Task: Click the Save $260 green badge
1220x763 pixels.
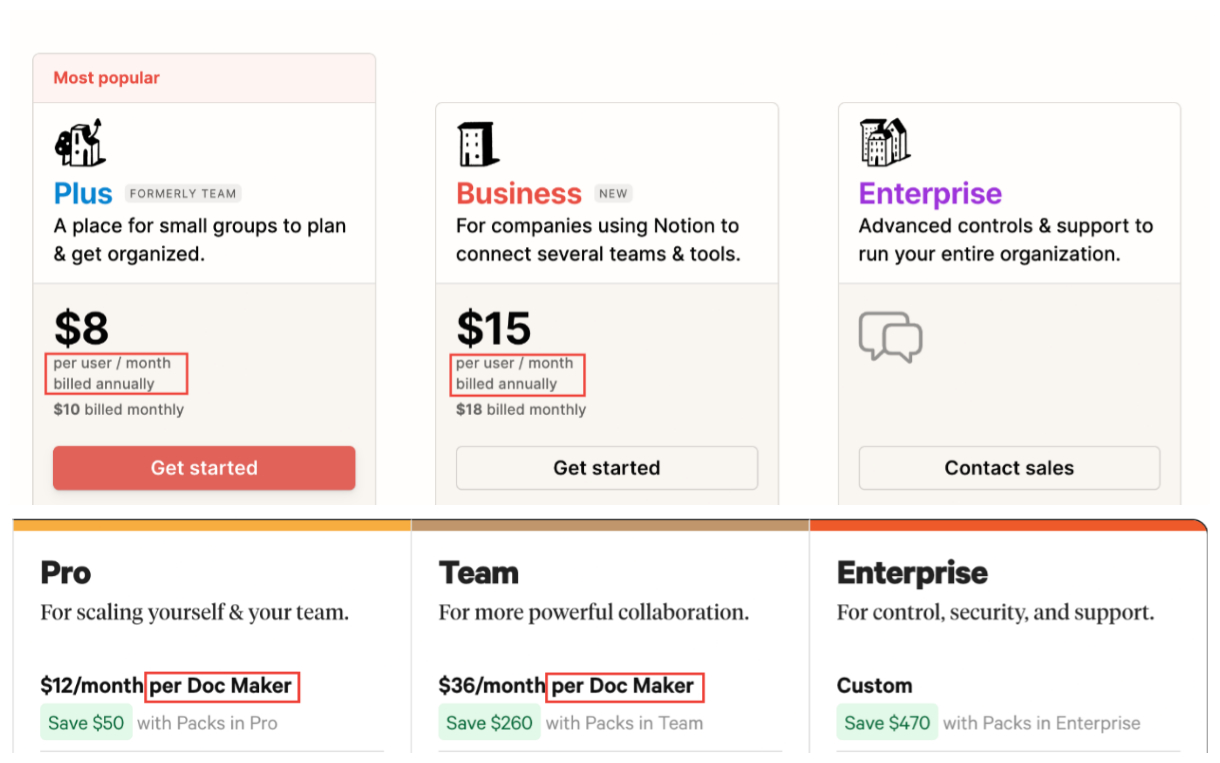Action: [489, 723]
